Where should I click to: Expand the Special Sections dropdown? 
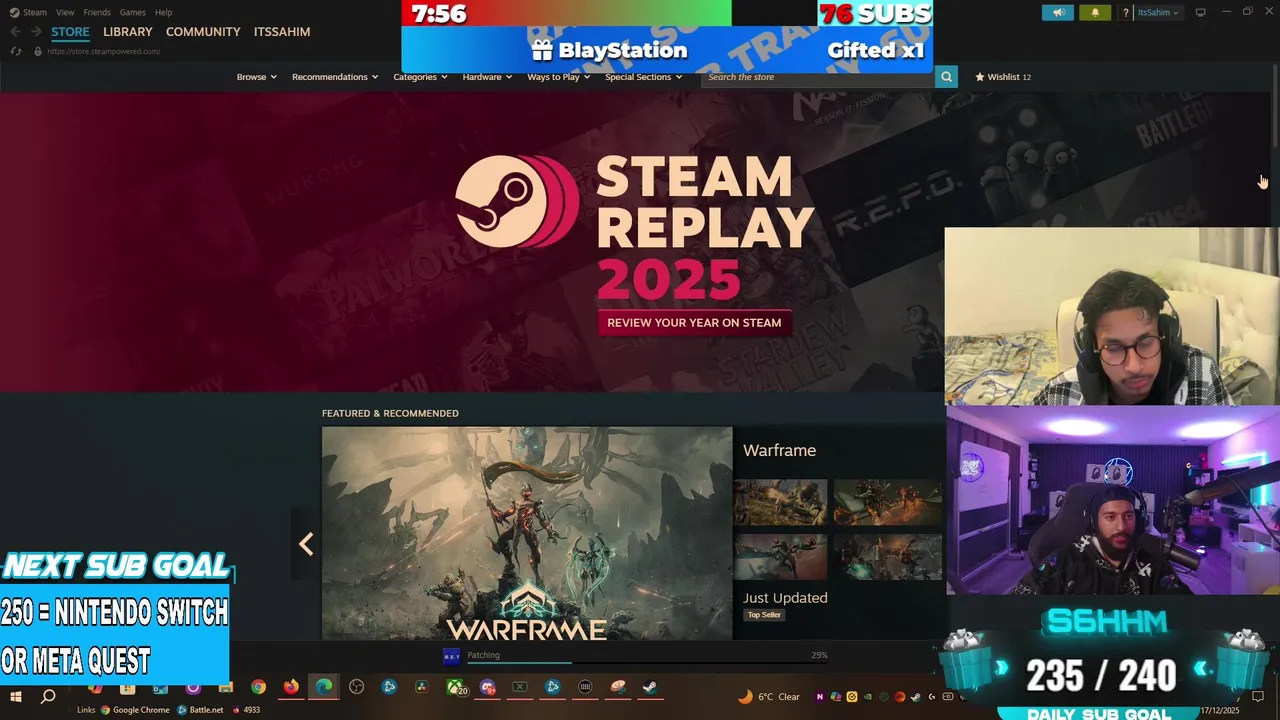643,77
